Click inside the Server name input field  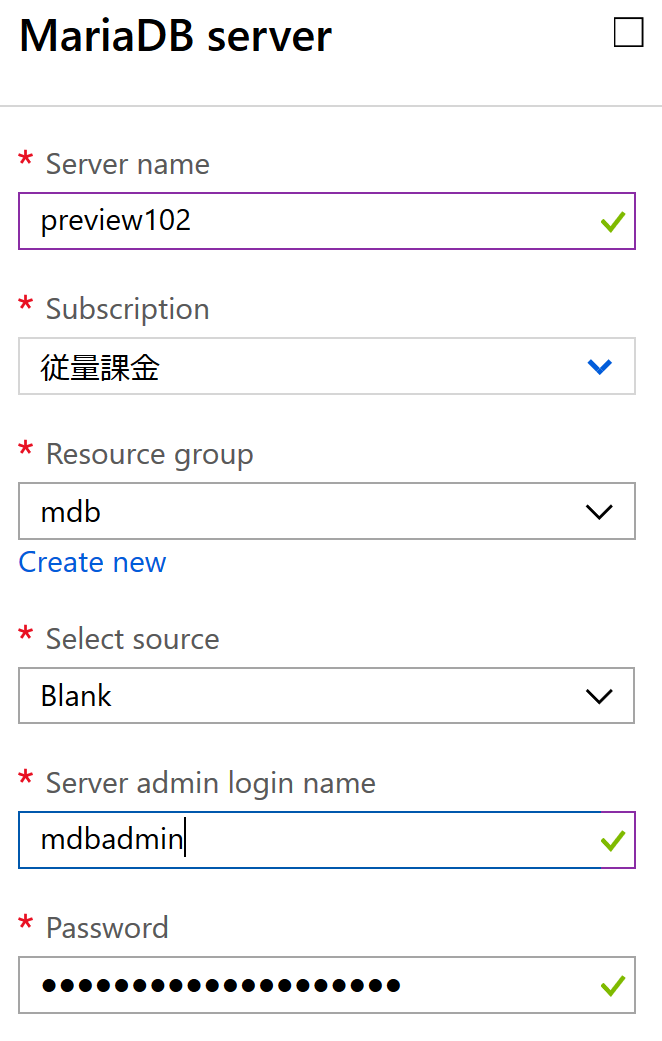coord(300,221)
